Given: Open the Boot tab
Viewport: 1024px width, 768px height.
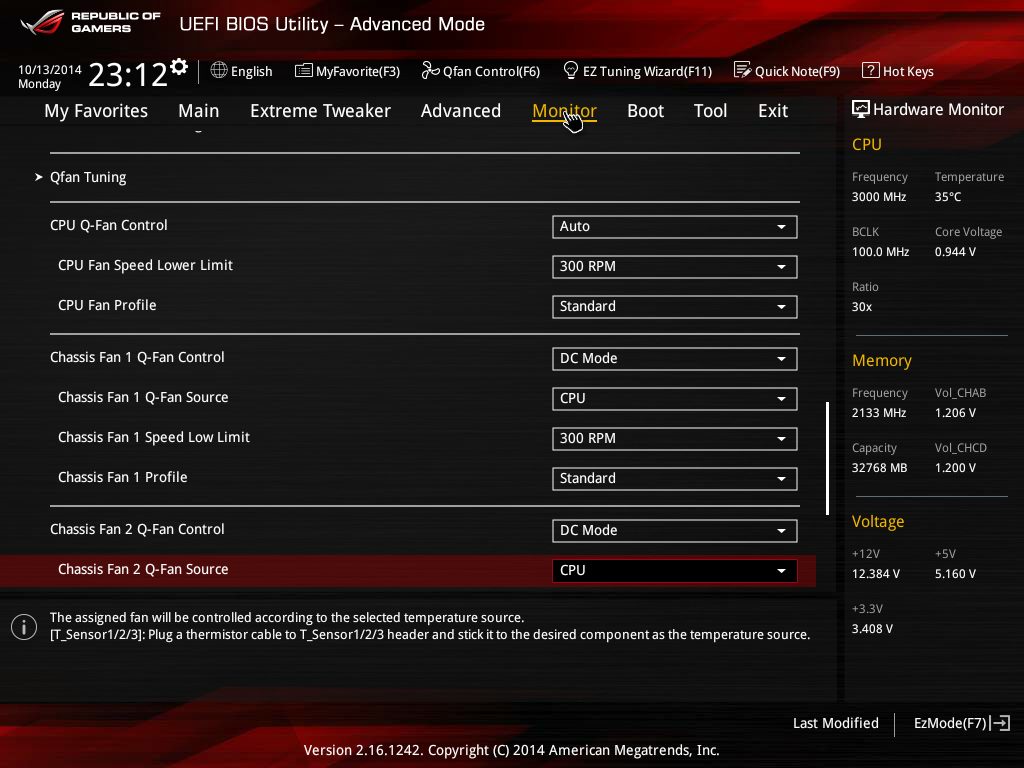Looking at the screenshot, I should pos(645,111).
